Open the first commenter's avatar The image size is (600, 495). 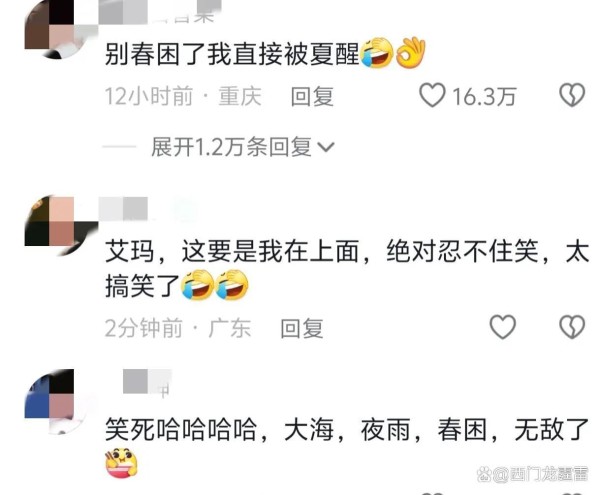57,28
